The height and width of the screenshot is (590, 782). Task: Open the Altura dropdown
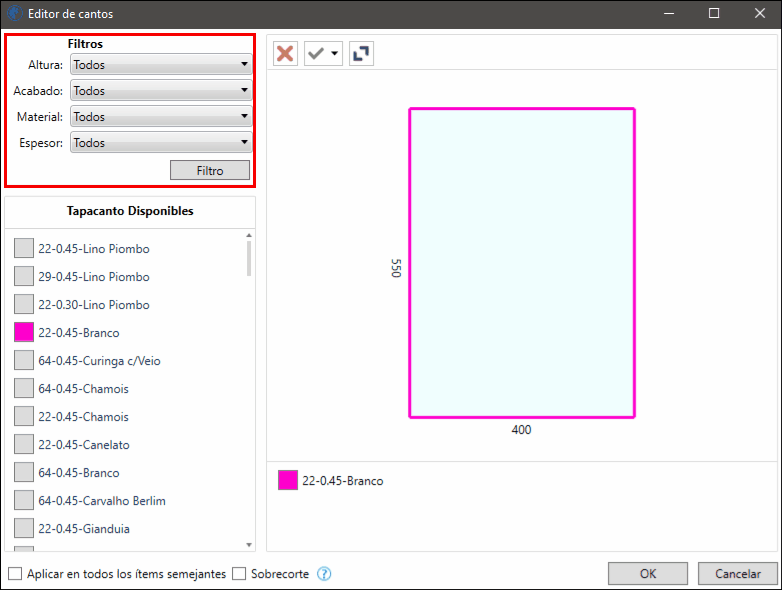click(161, 64)
